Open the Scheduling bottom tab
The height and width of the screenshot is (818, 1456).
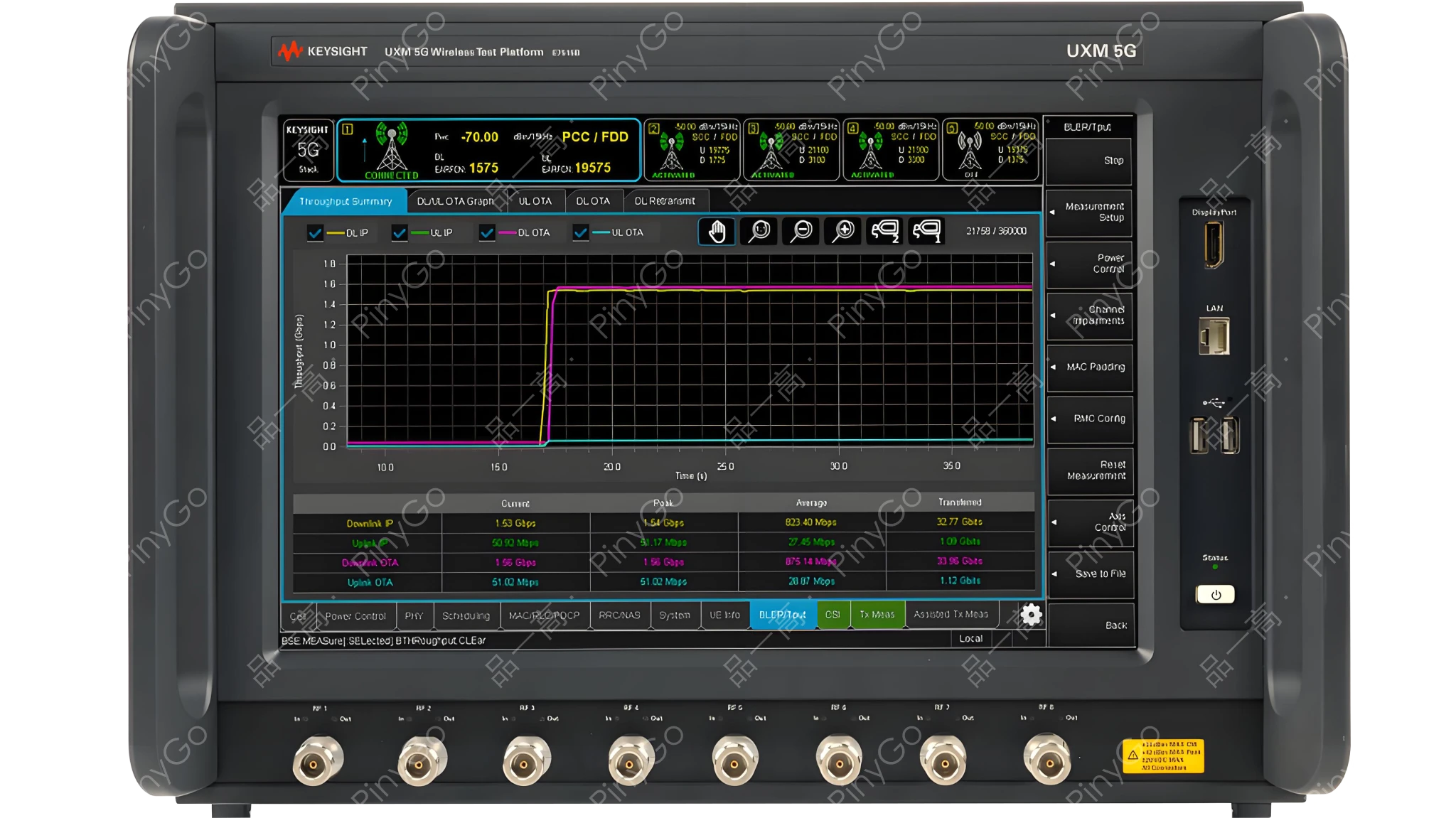(466, 615)
